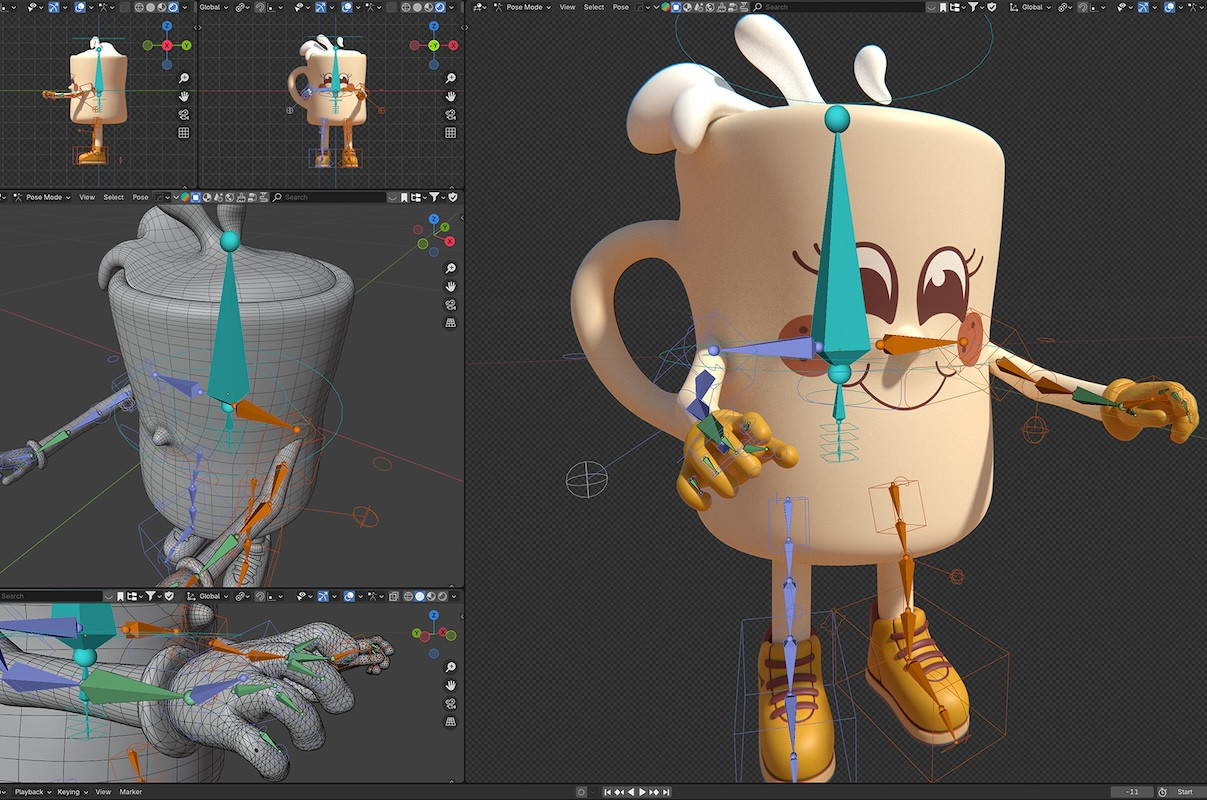Jump to the timeline's first frame
Screen dimensions: 1207x800
[x=607, y=792]
